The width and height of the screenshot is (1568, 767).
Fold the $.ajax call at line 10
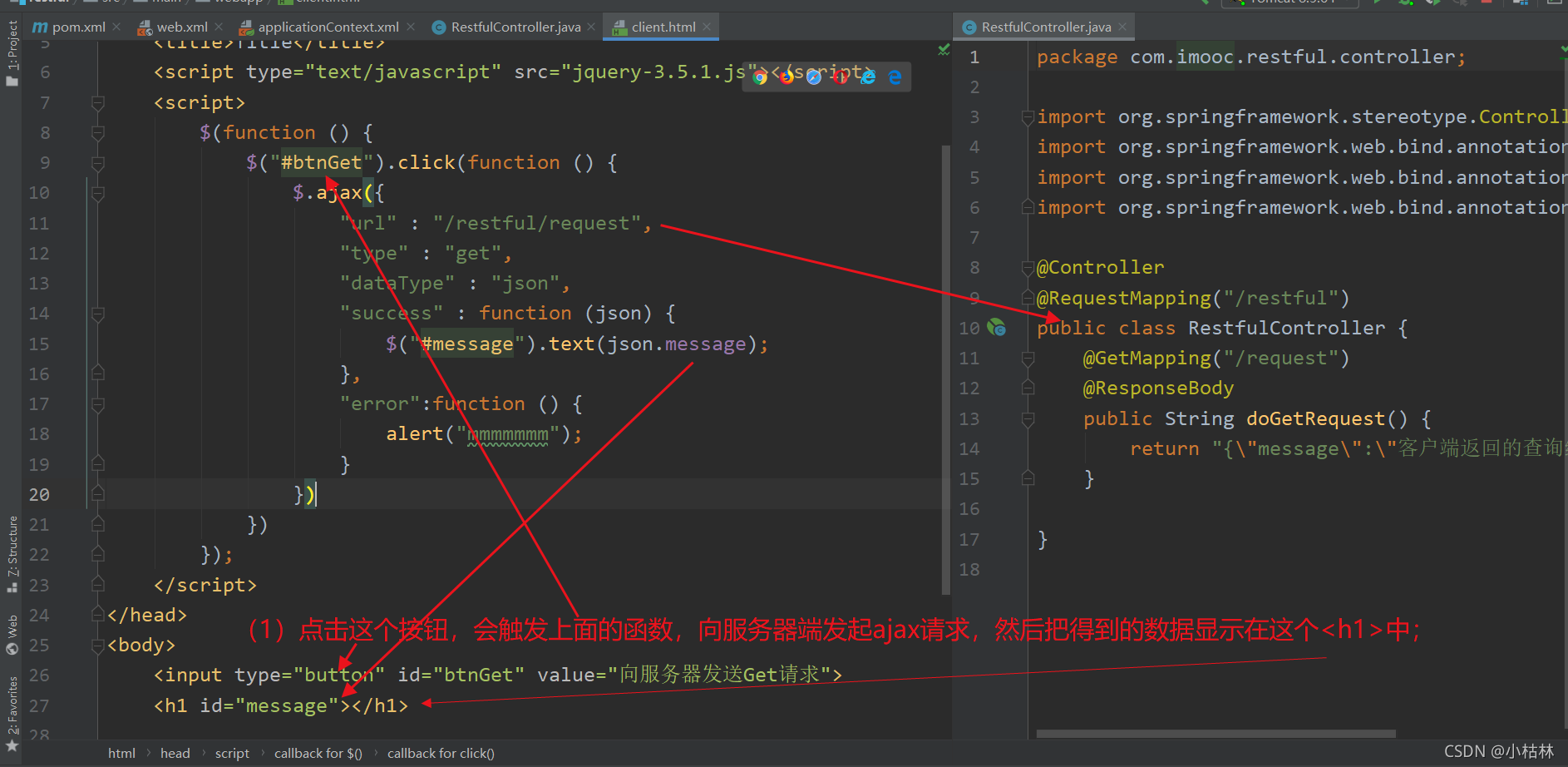(x=98, y=193)
